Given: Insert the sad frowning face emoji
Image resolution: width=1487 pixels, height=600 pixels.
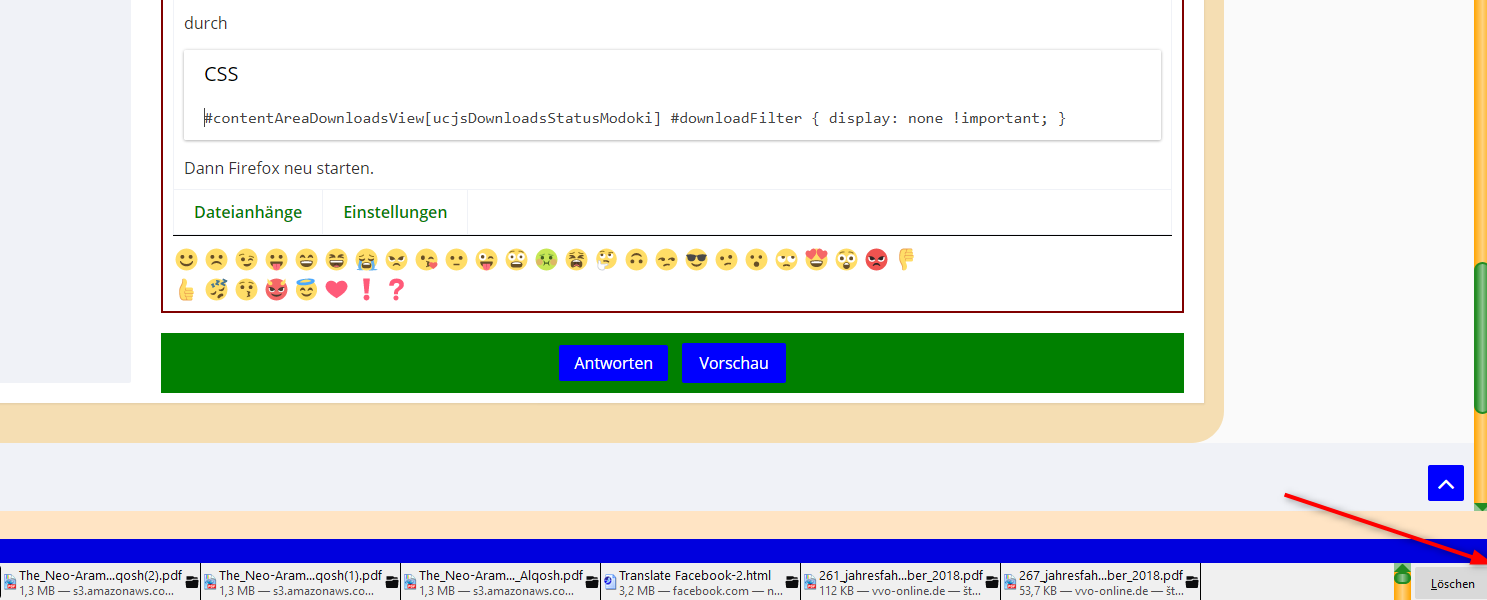Looking at the screenshot, I should (x=216, y=260).
